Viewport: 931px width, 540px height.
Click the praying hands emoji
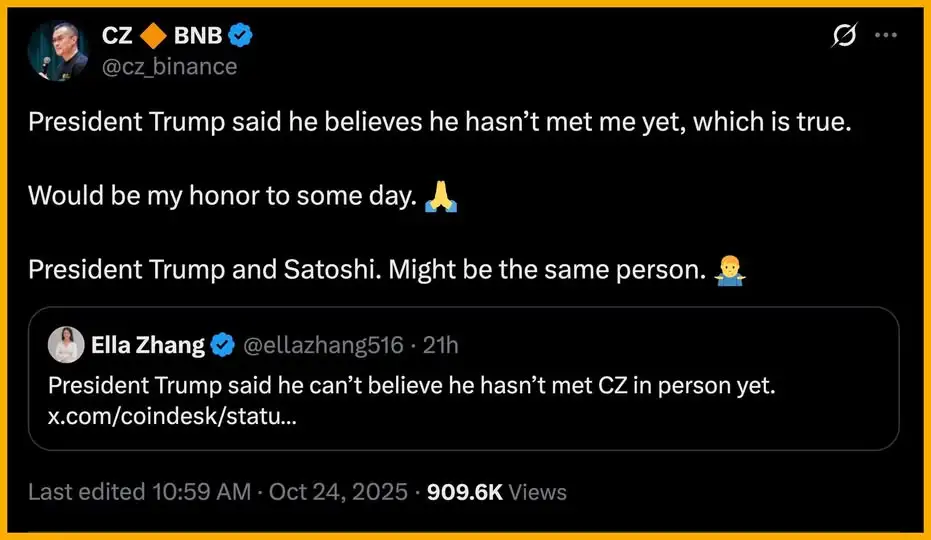pyautogui.click(x=441, y=197)
